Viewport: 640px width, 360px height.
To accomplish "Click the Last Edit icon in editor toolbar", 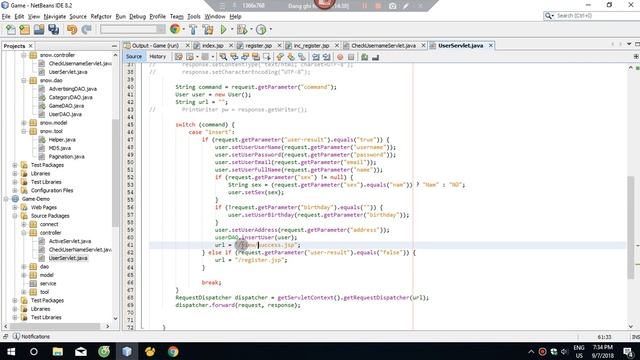I will [x=178, y=57].
